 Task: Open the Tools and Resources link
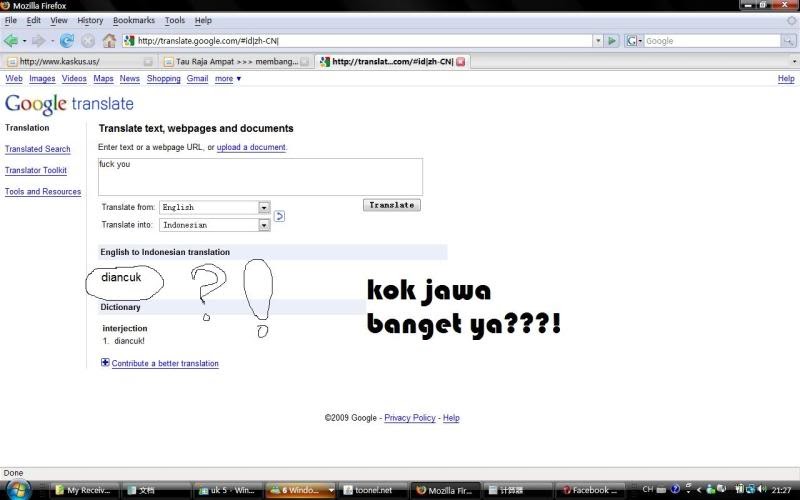(43, 192)
